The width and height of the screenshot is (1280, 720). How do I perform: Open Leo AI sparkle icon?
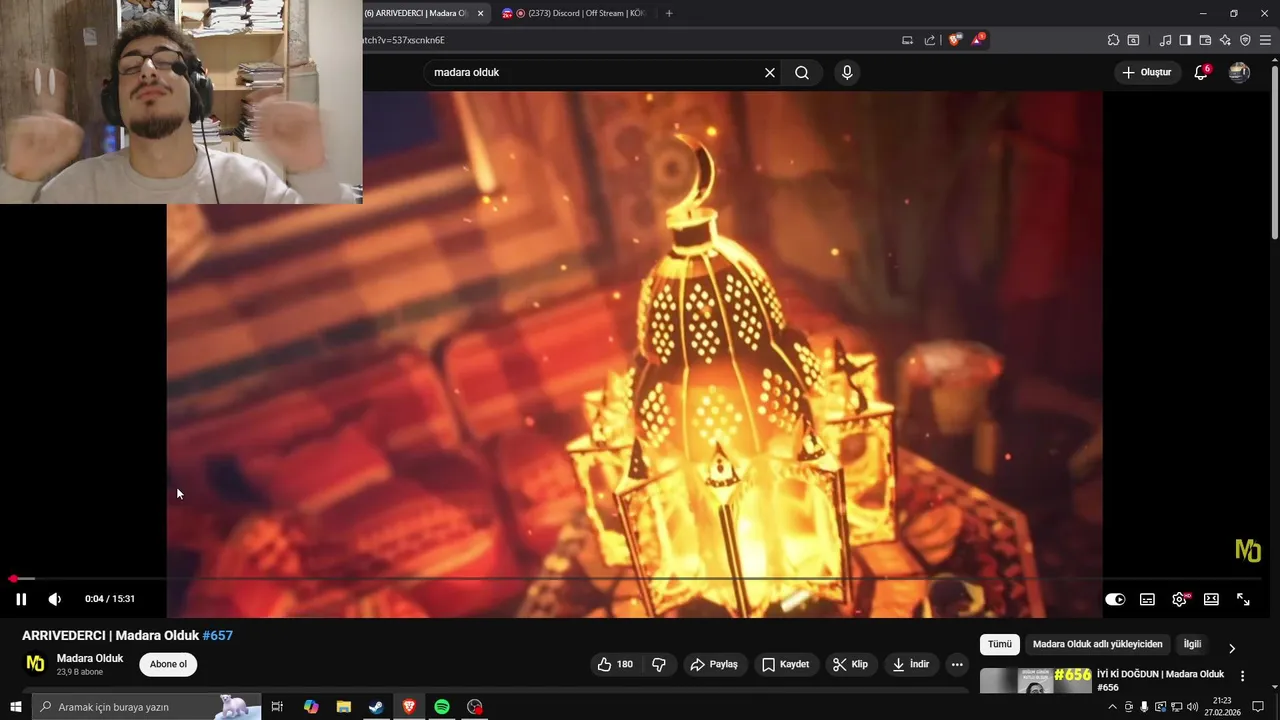pos(1225,40)
